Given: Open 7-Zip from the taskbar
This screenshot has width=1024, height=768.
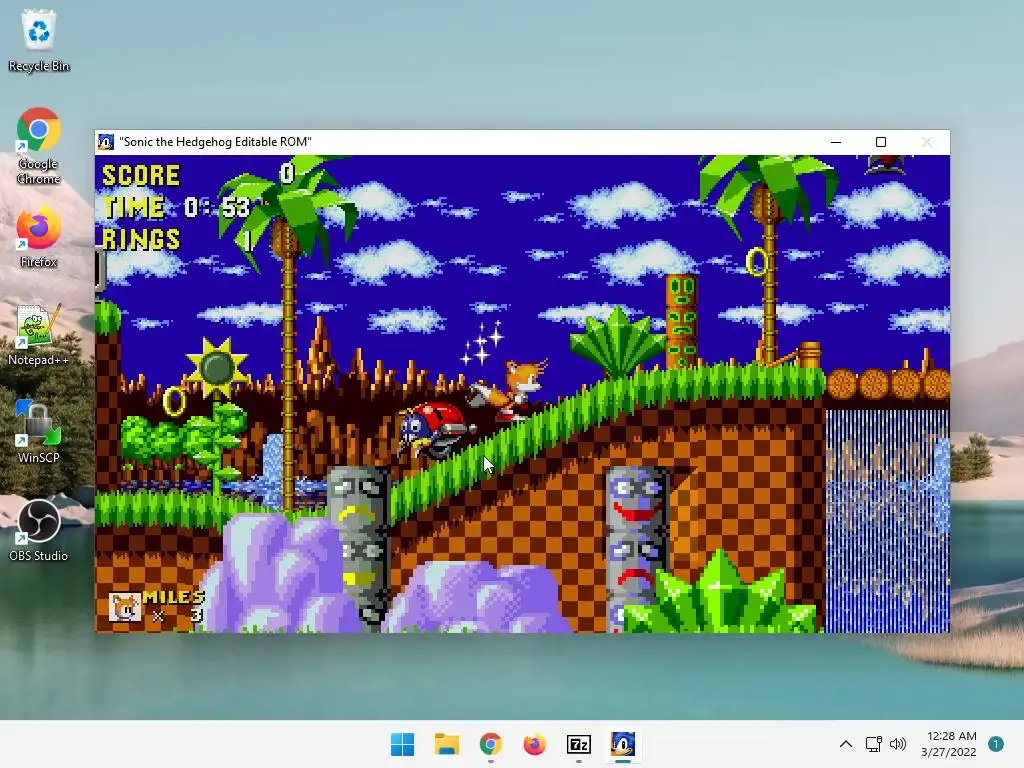Looking at the screenshot, I should click(x=579, y=744).
